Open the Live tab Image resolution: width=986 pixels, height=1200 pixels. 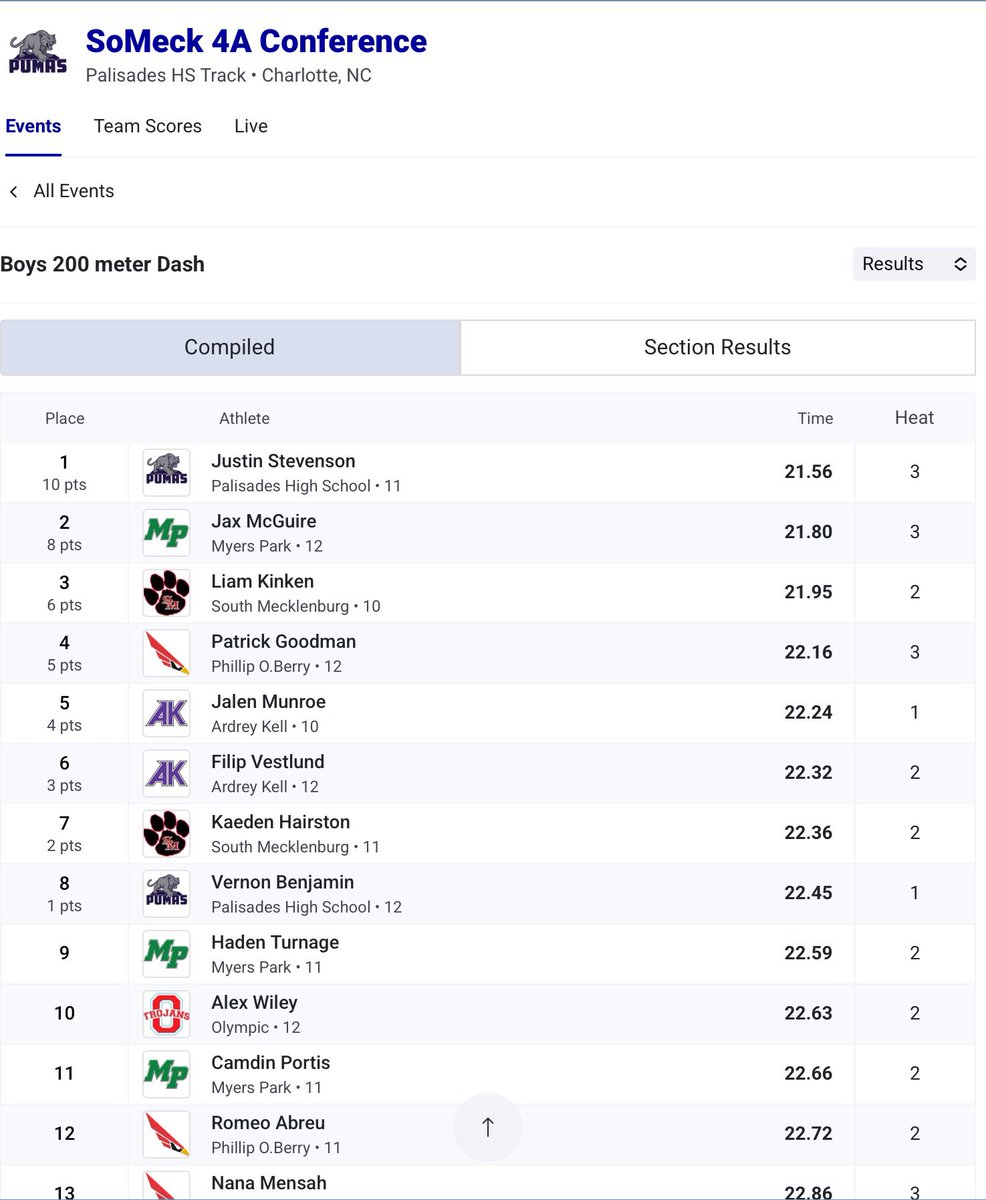pyautogui.click(x=251, y=126)
